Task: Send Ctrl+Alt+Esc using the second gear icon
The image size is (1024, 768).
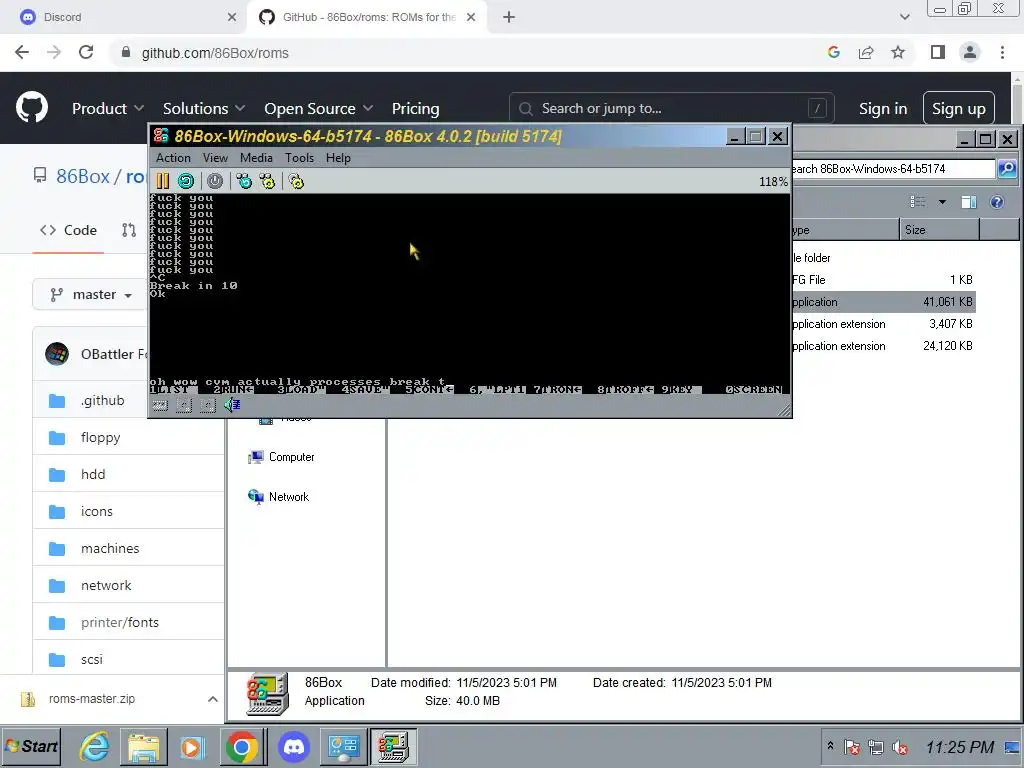Action: [x=267, y=181]
